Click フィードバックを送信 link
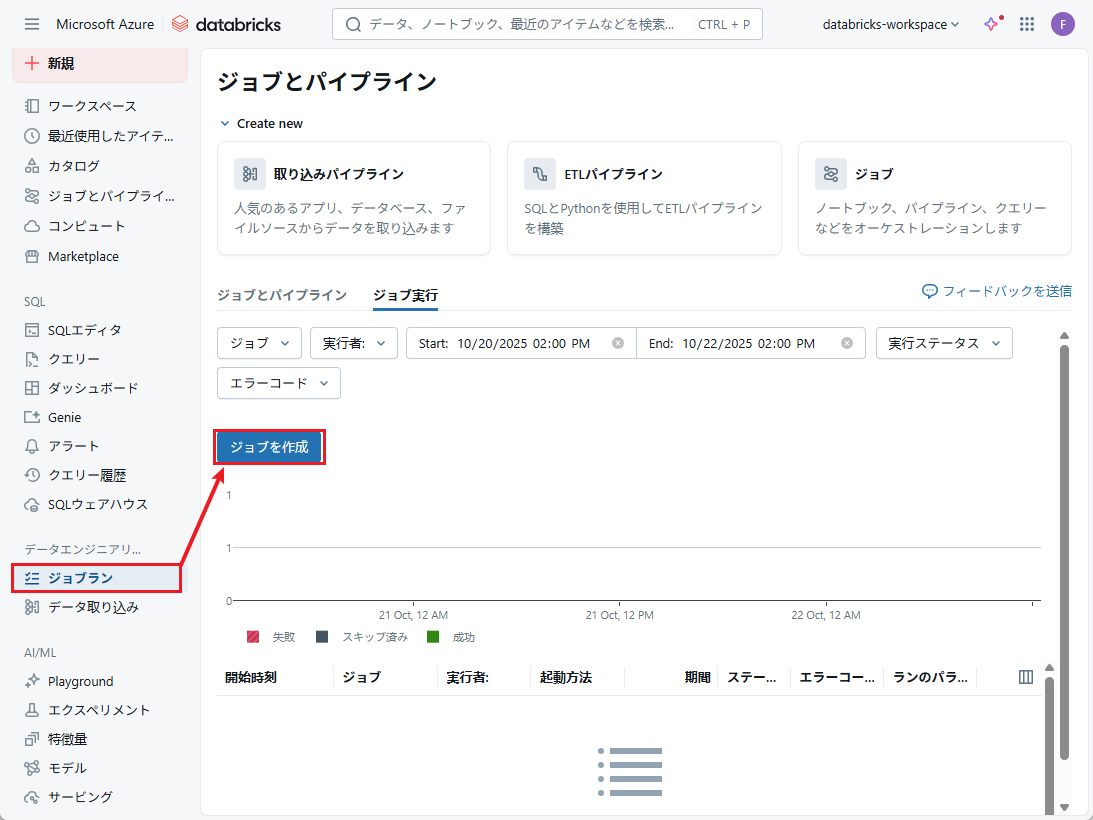Image resolution: width=1093 pixels, height=820 pixels. tap(997, 291)
